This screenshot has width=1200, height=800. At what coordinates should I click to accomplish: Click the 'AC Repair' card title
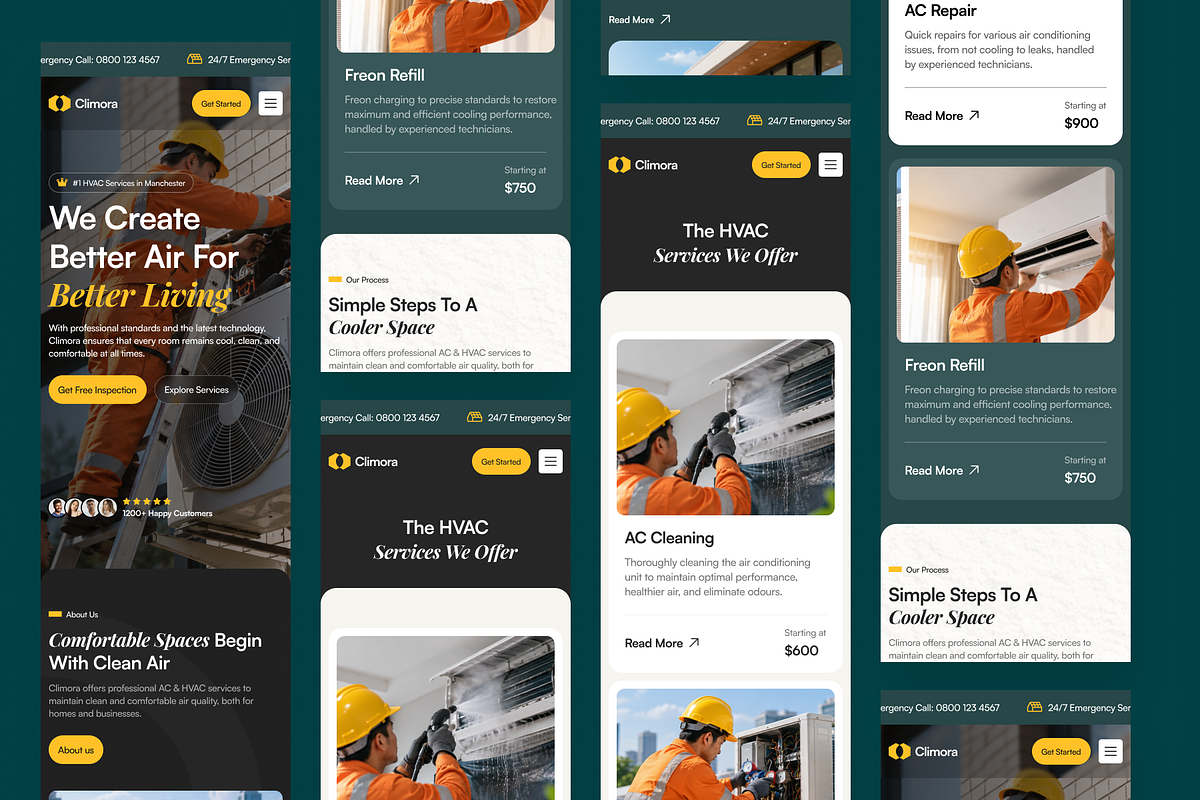coord(941,10)
